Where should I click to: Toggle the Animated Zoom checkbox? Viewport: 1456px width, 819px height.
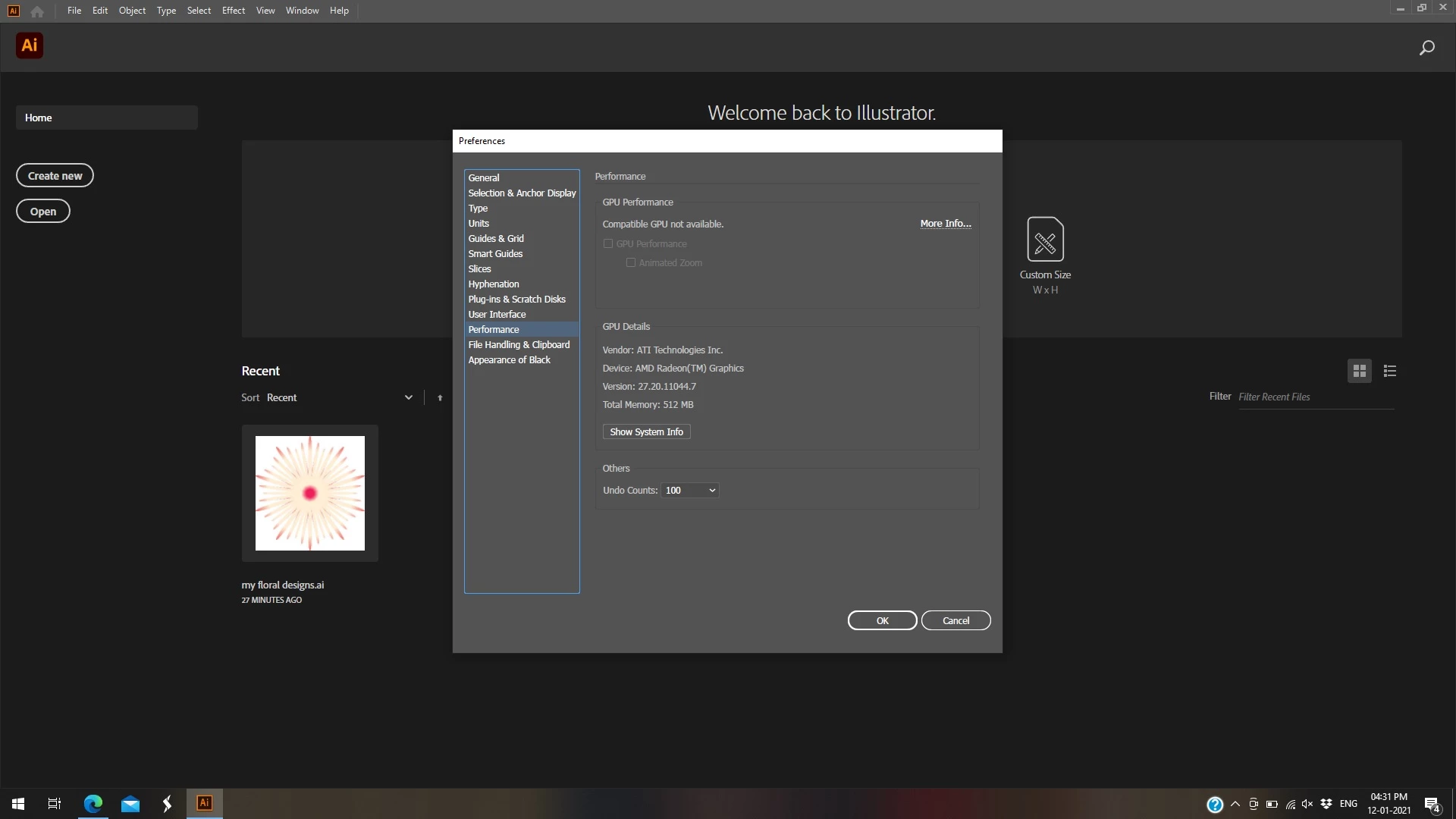630,262
